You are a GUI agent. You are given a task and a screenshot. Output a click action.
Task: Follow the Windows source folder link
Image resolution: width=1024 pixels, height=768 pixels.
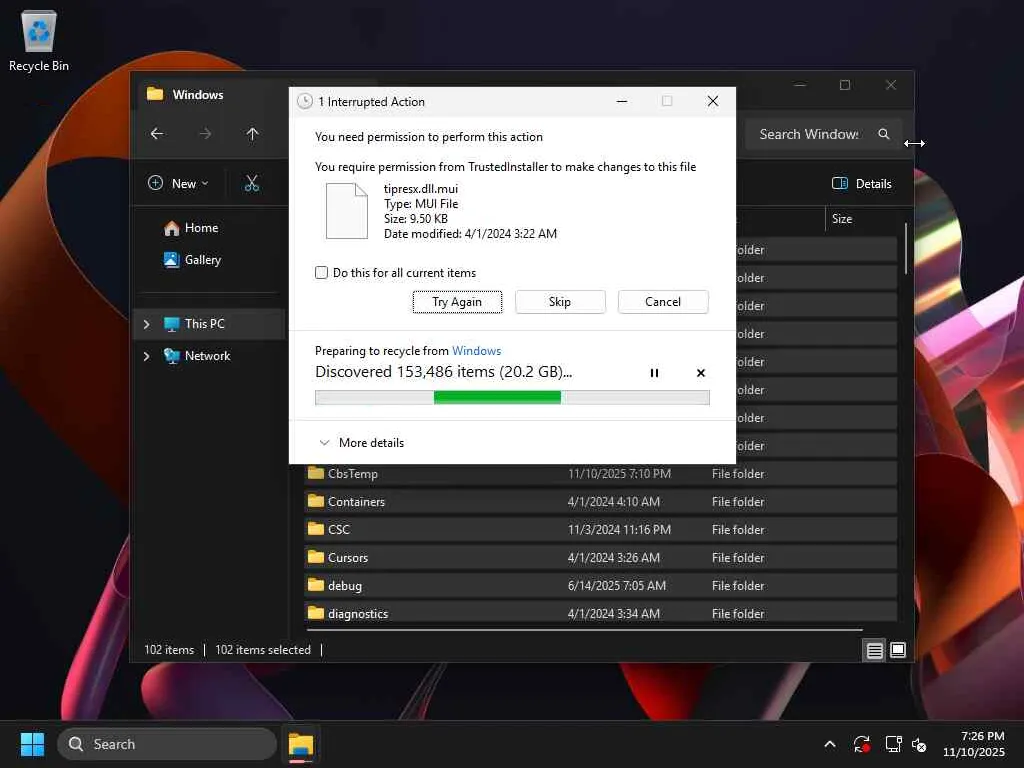click(x=477, y=351)
